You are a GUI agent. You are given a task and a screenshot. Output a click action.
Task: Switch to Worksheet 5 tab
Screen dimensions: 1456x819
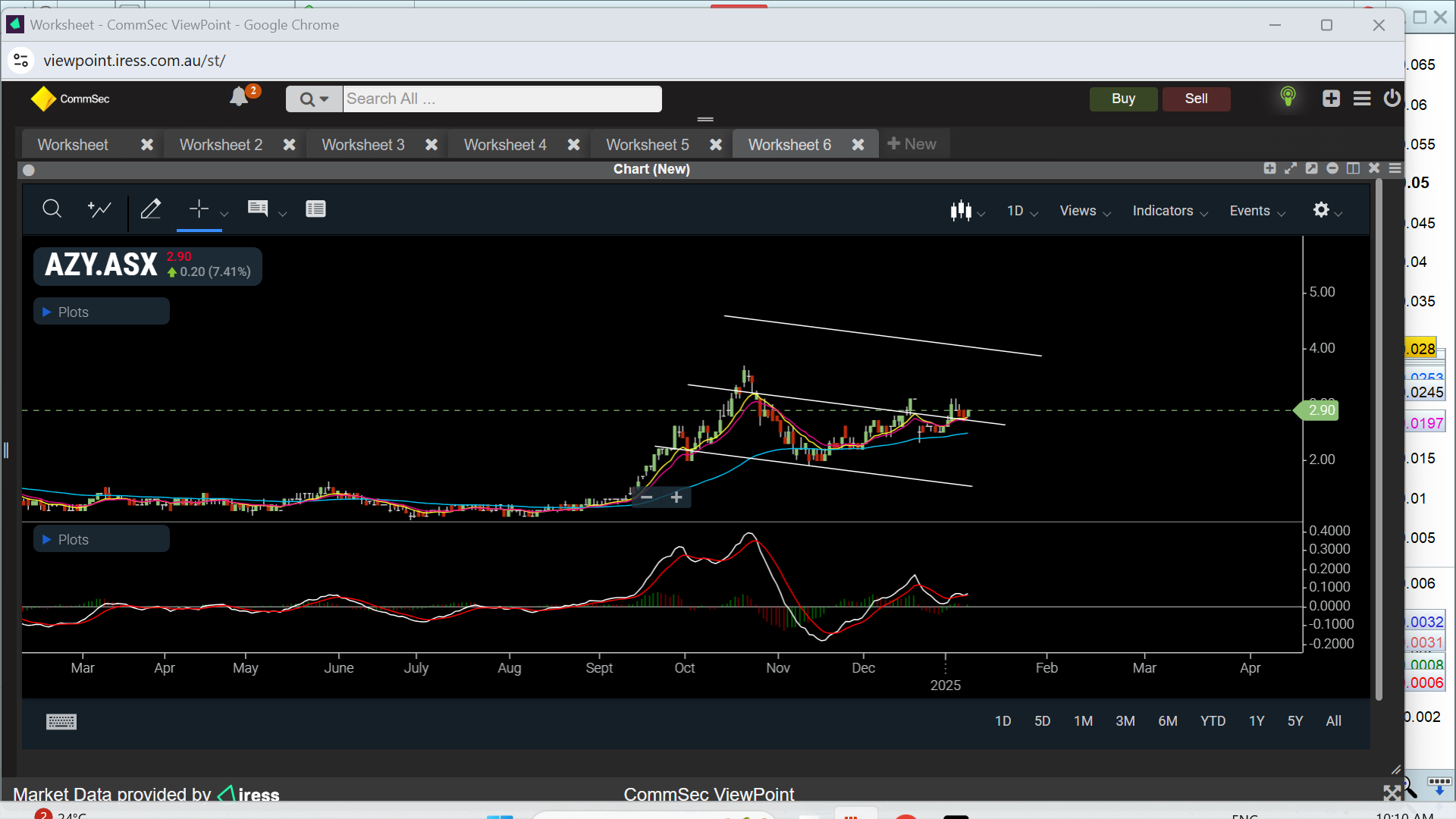pyautogui.click(x=648, y=144)
